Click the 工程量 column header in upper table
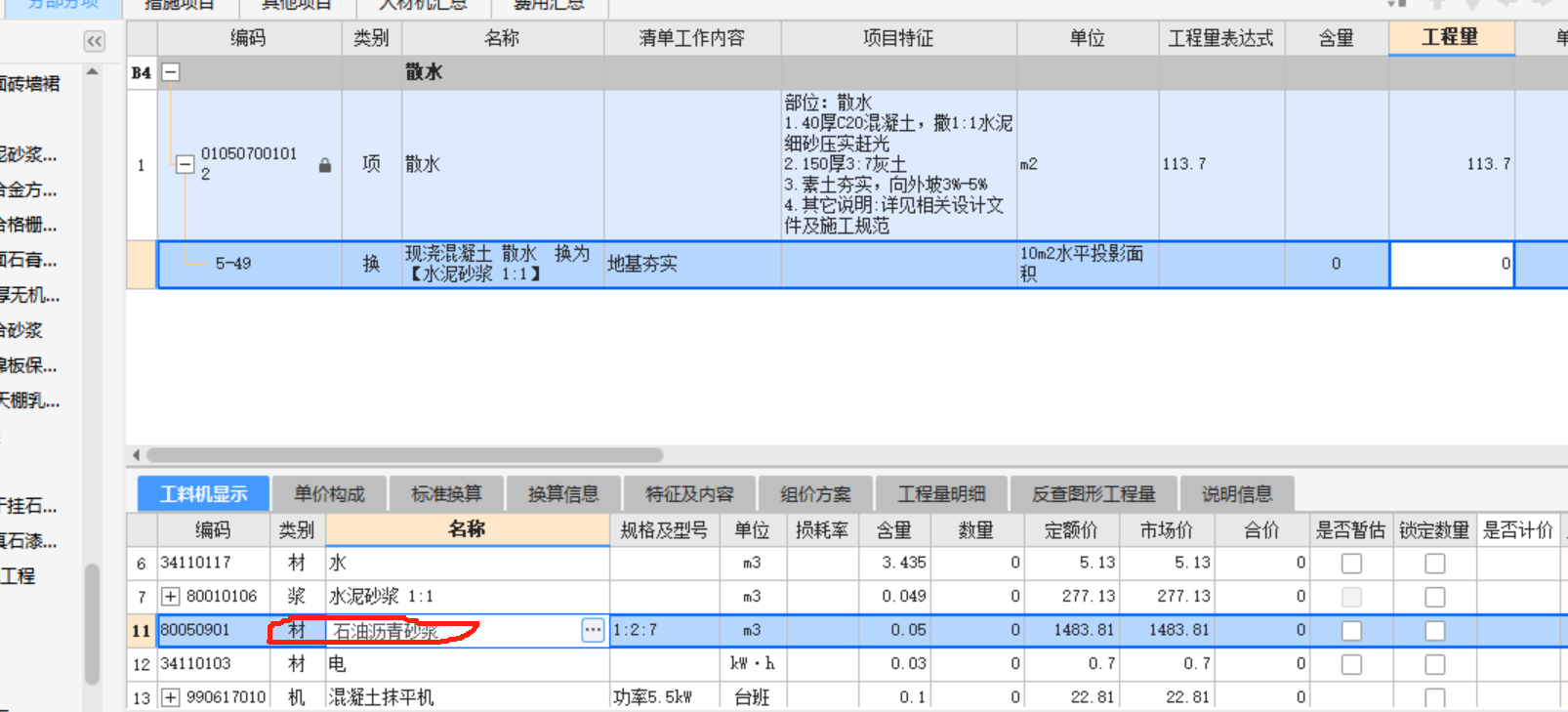1568x712 pixels. coord(1451,38)
